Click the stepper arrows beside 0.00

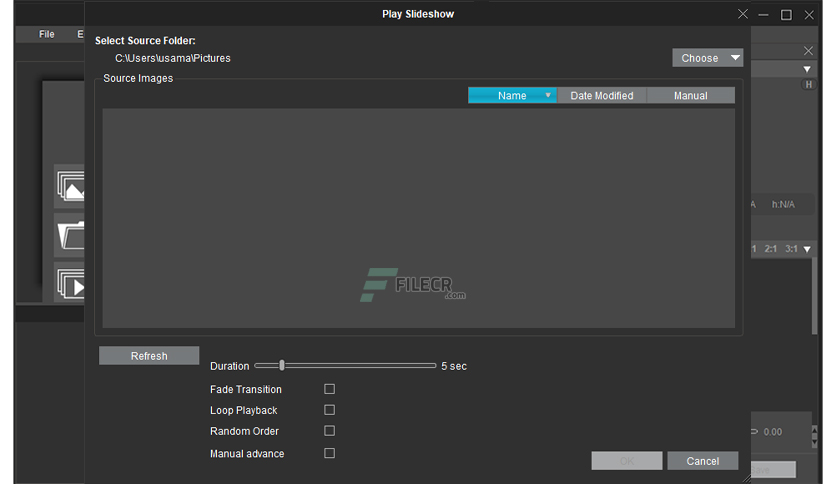814,437
